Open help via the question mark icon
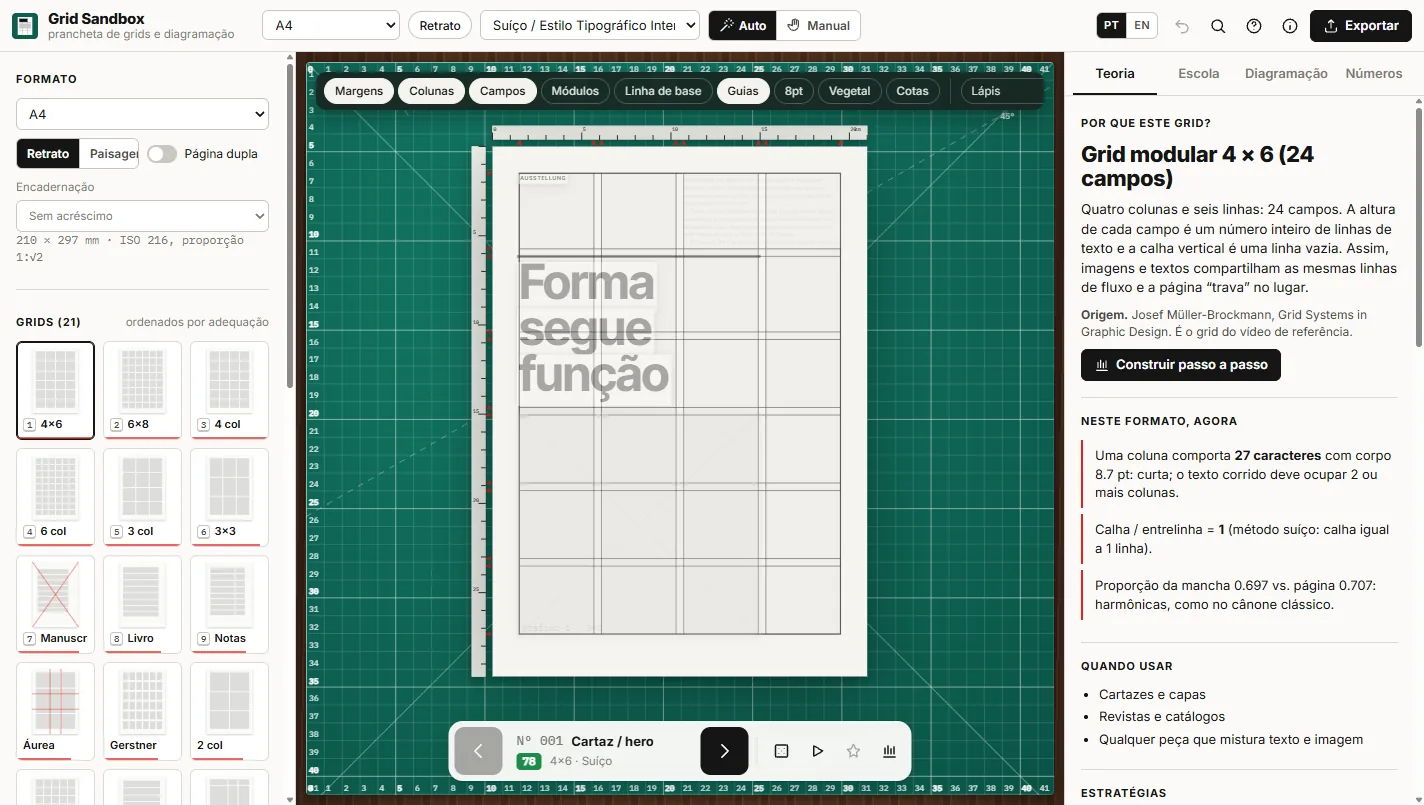The image size is (1424, 805). 1254,26
